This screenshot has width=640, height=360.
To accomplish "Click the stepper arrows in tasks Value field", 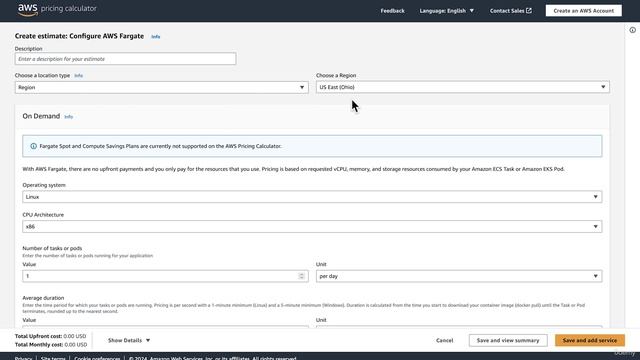I will 301,276.
